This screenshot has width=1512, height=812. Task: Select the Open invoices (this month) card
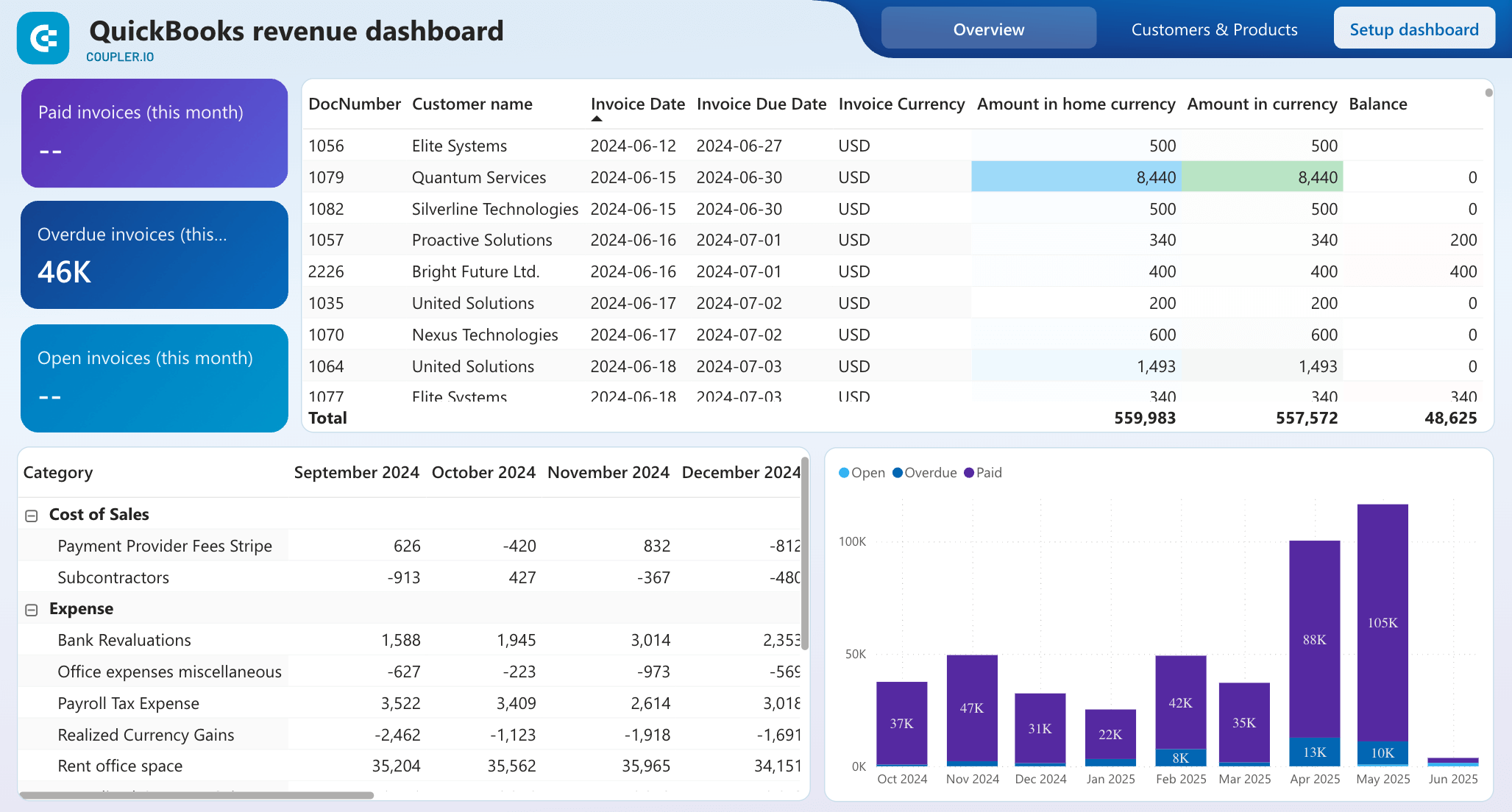click(155, 378)
